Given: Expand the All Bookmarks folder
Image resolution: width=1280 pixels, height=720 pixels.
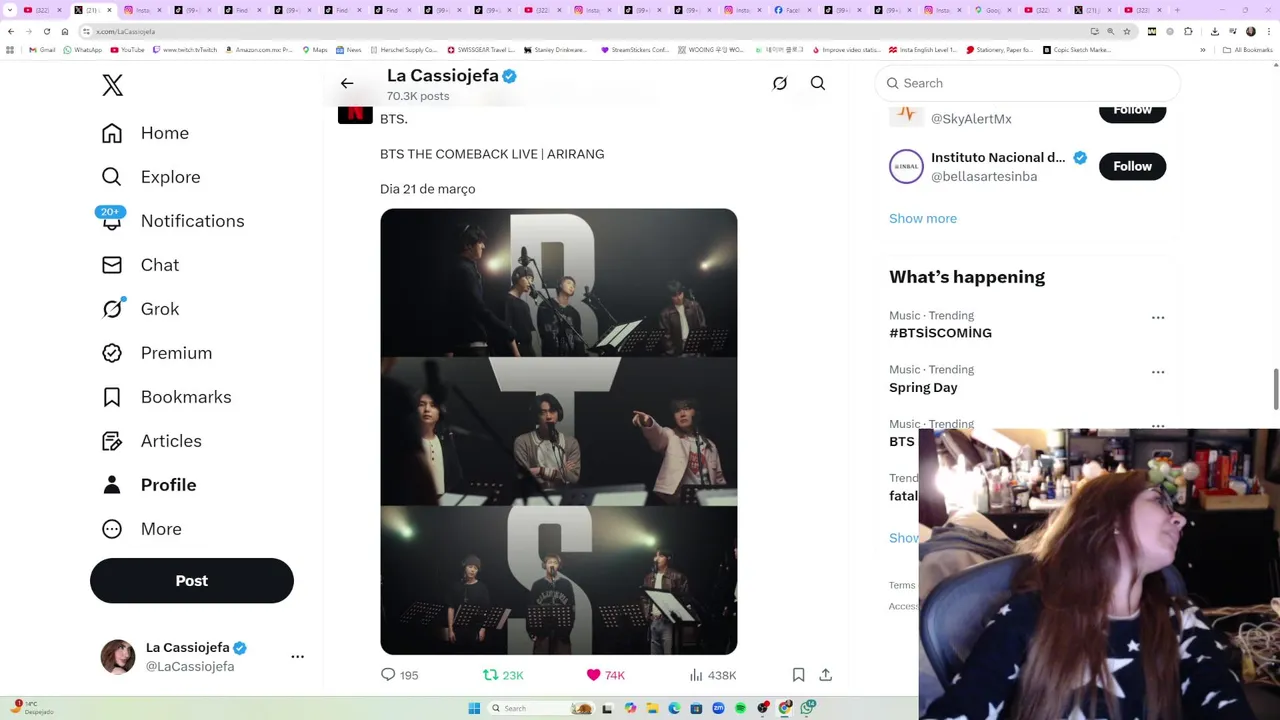Looking at the screenshot, I should [1248, 50].
